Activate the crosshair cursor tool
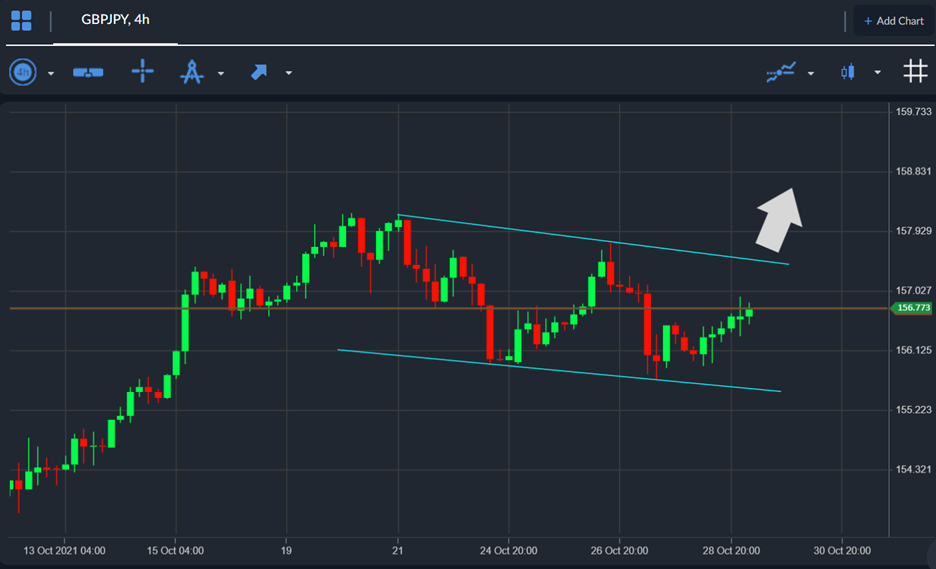936x569 pixels. pos(142,71)
